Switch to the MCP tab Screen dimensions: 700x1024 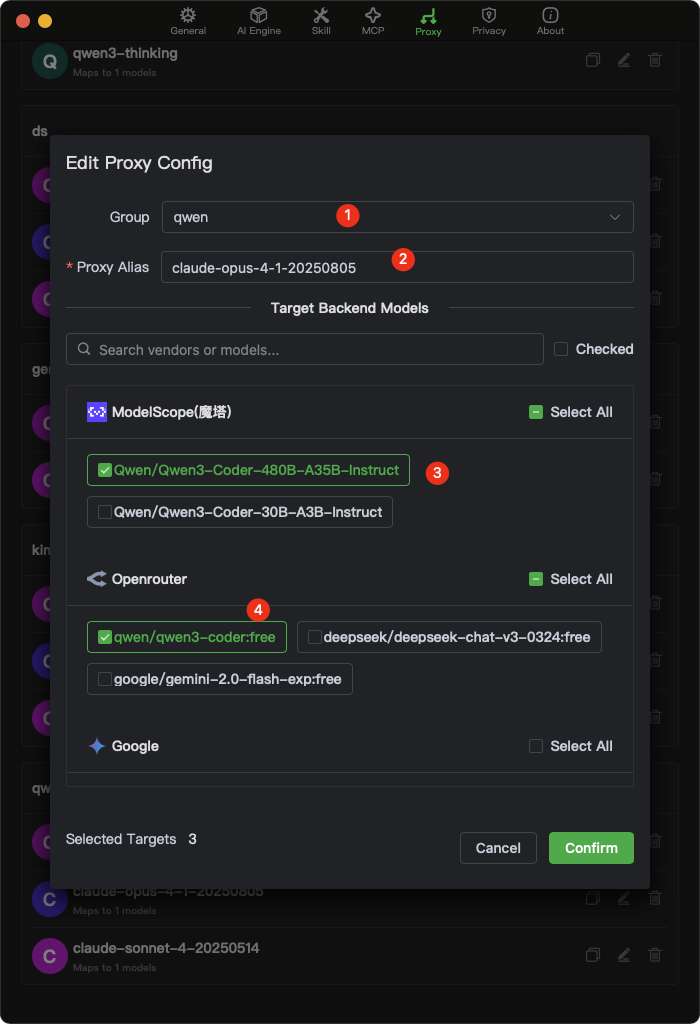(372, 16)
